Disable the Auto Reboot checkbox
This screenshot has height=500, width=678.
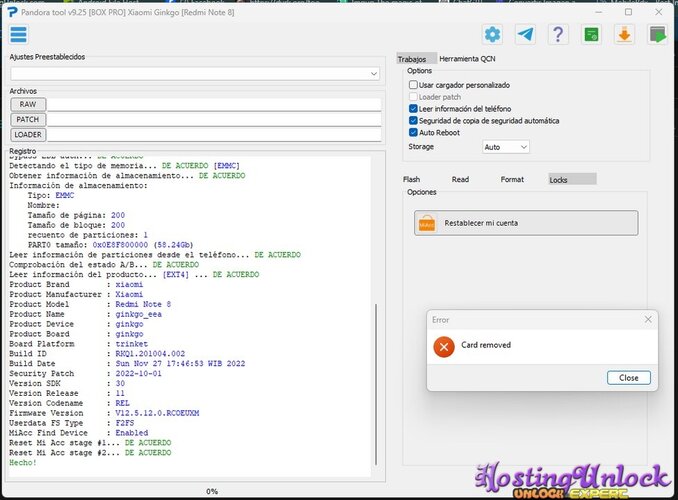pos(413,132)
